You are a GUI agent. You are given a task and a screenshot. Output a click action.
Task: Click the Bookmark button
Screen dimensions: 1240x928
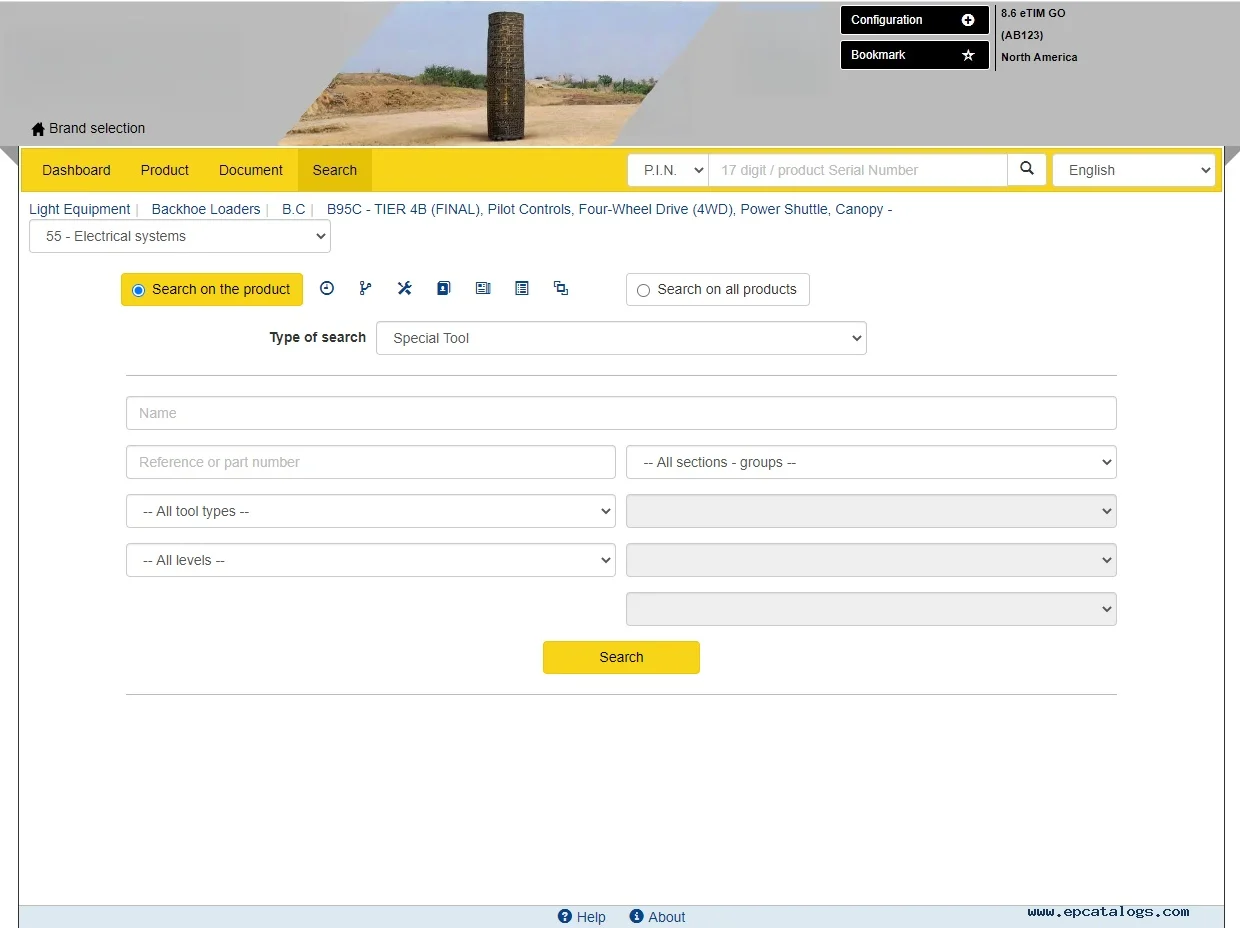point(915,55)
